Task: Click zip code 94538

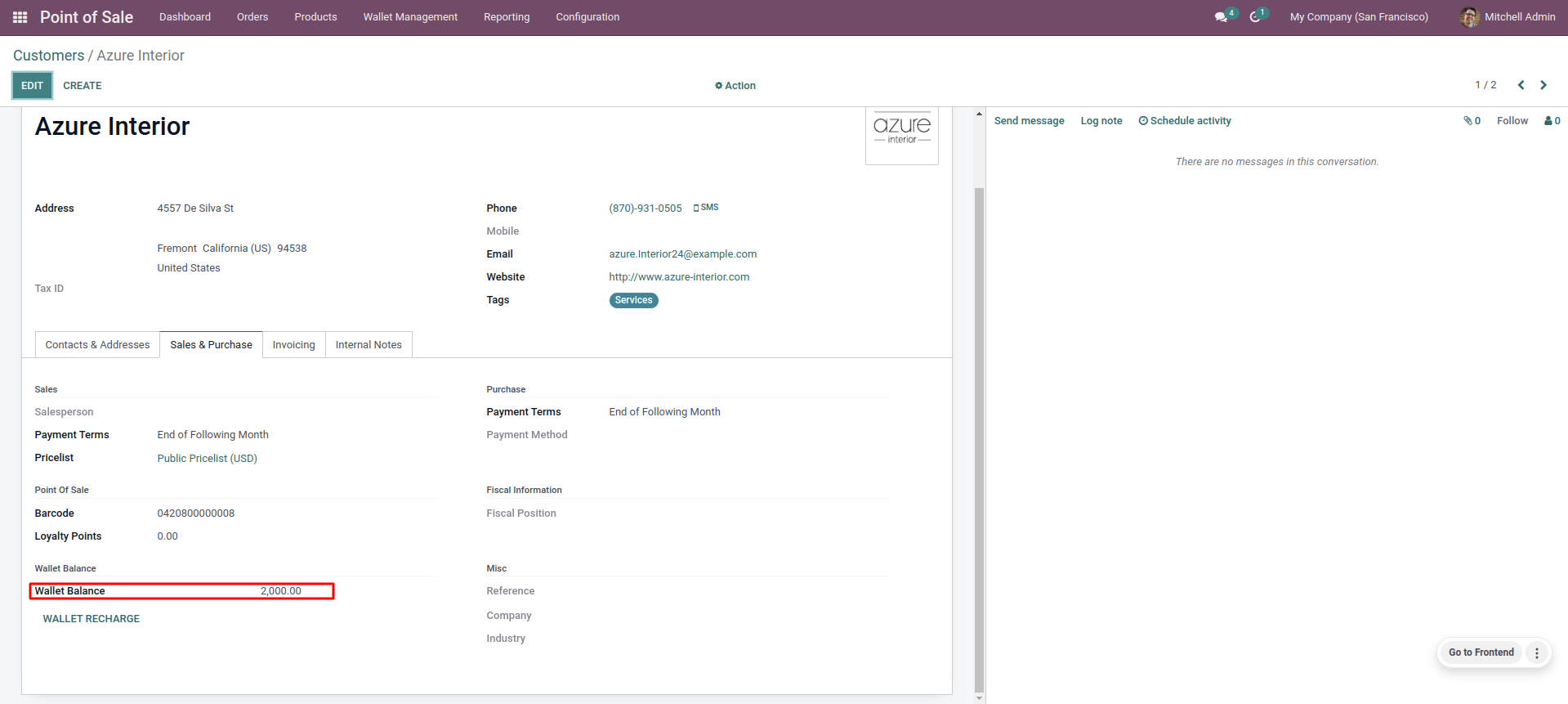Action: [292, 249]
